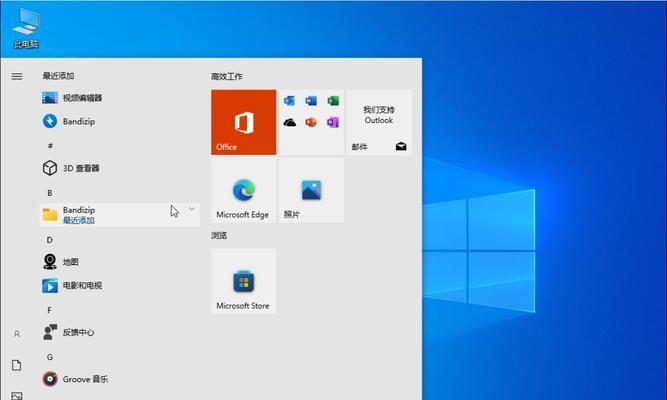Viewport: 667px width, 400px height.
Task: Open the 照片 photos tile
Action: [x=311, y=190]
